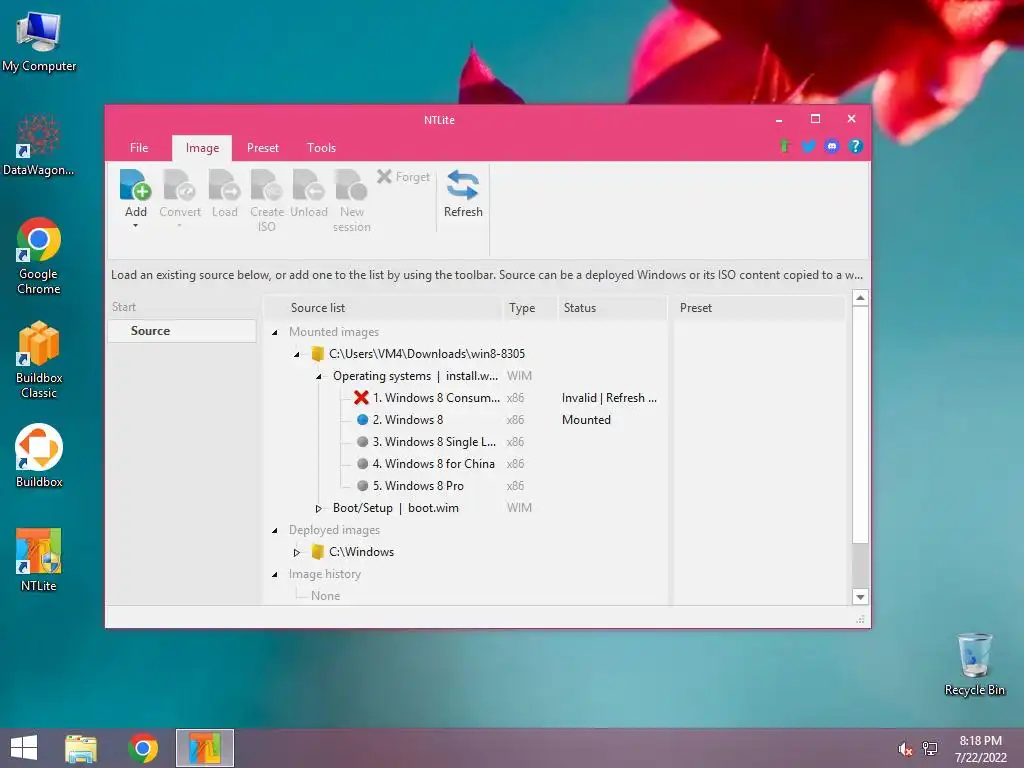The height and width of the screenshot is (768, 1024).
Task: Click the taskbar clock showing 8:18 PM
Action: coord(980,749)
